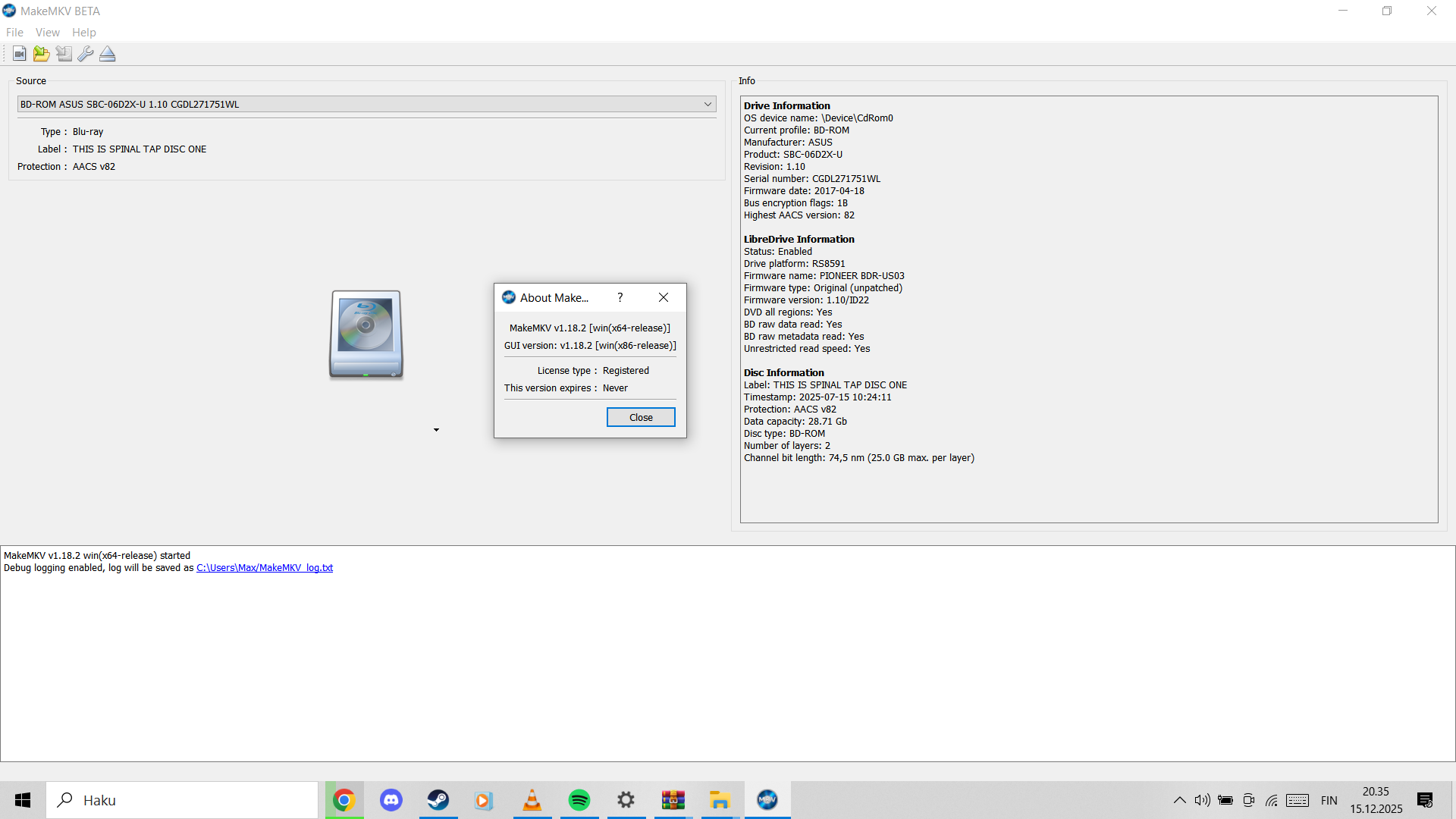The height and width of the screenshot is (819, 1456).
Task: Open the Help menu
Action: click(x=83, y=33)
